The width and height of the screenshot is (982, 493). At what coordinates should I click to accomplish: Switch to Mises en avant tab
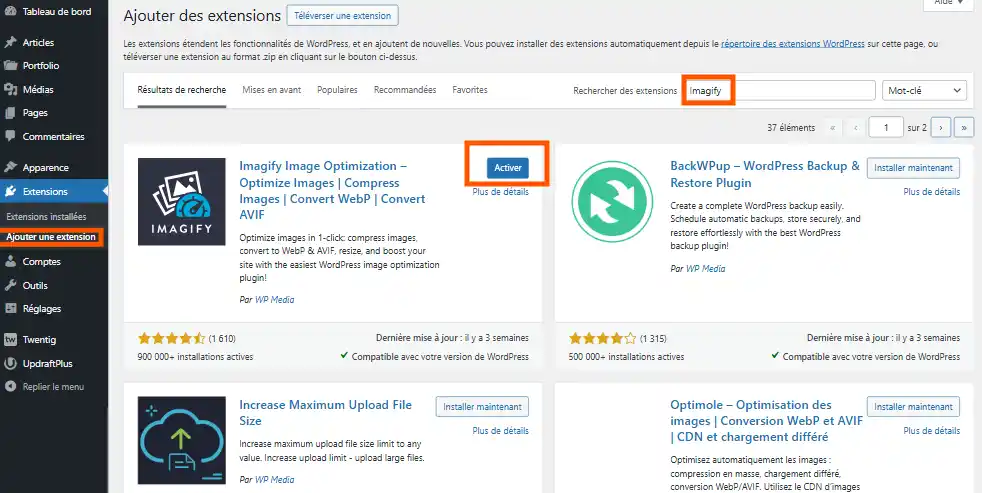[x=272, y=90]
